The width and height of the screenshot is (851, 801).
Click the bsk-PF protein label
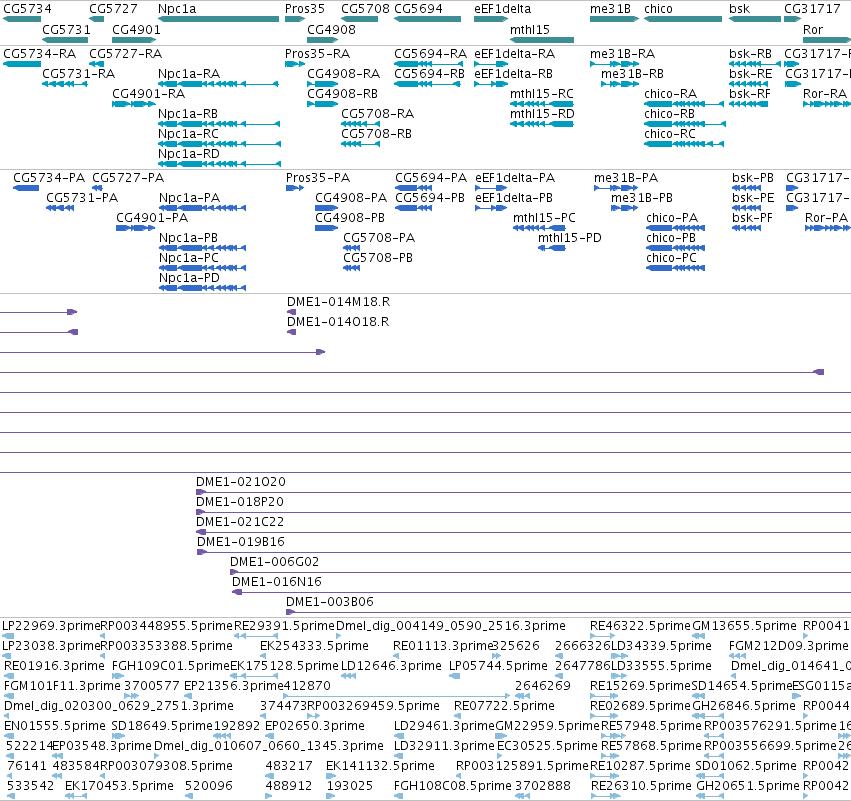pos(753,218)
